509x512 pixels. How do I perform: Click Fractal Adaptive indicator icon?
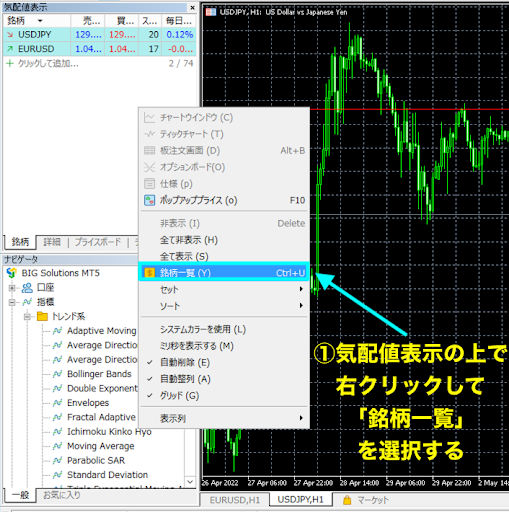coord(57,417)
